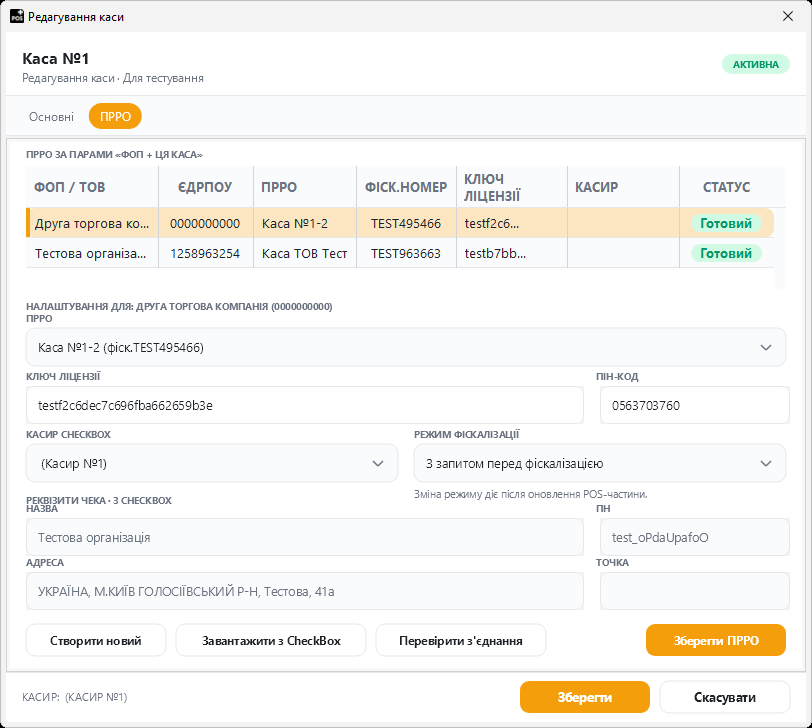Click the Створити новий button

coord(96,640)
